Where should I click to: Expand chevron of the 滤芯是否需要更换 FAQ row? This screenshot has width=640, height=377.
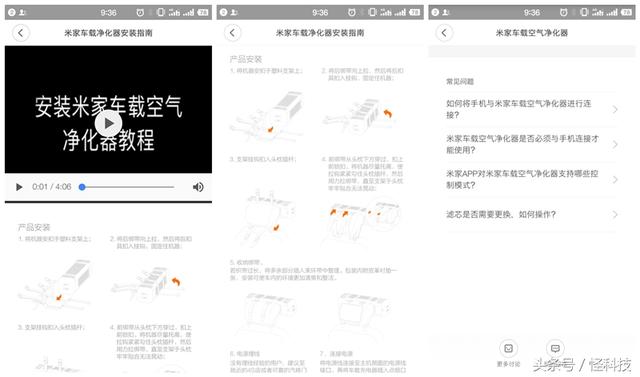[615, 214]
